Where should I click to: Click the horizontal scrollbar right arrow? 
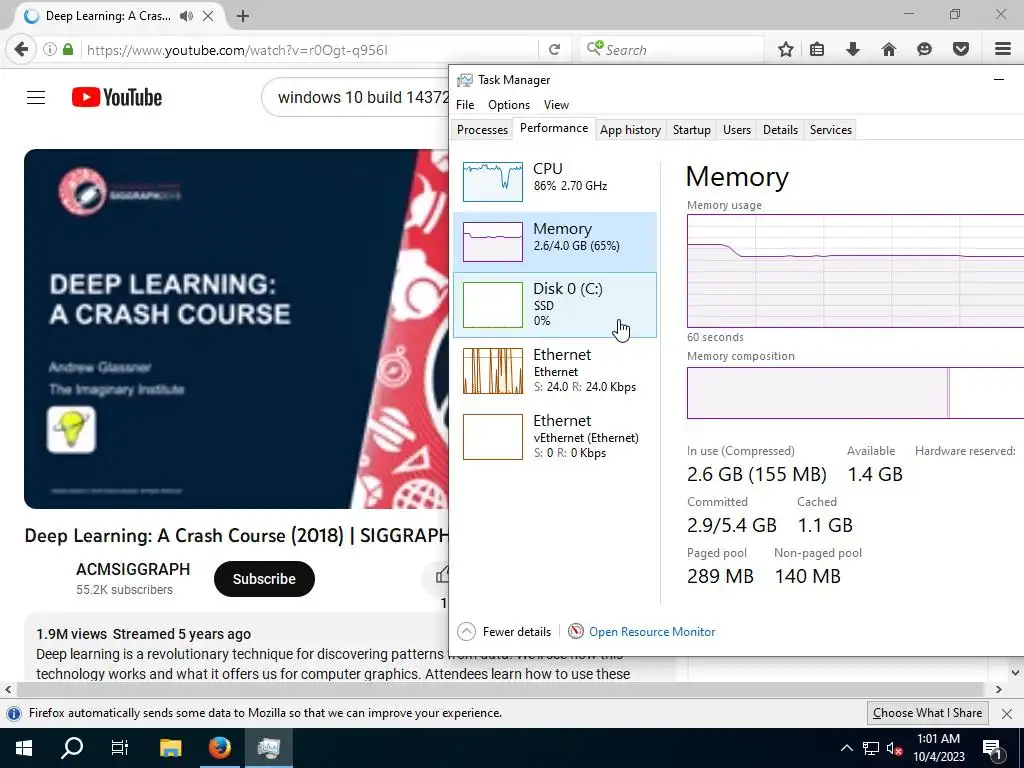(x=998, y=689)
